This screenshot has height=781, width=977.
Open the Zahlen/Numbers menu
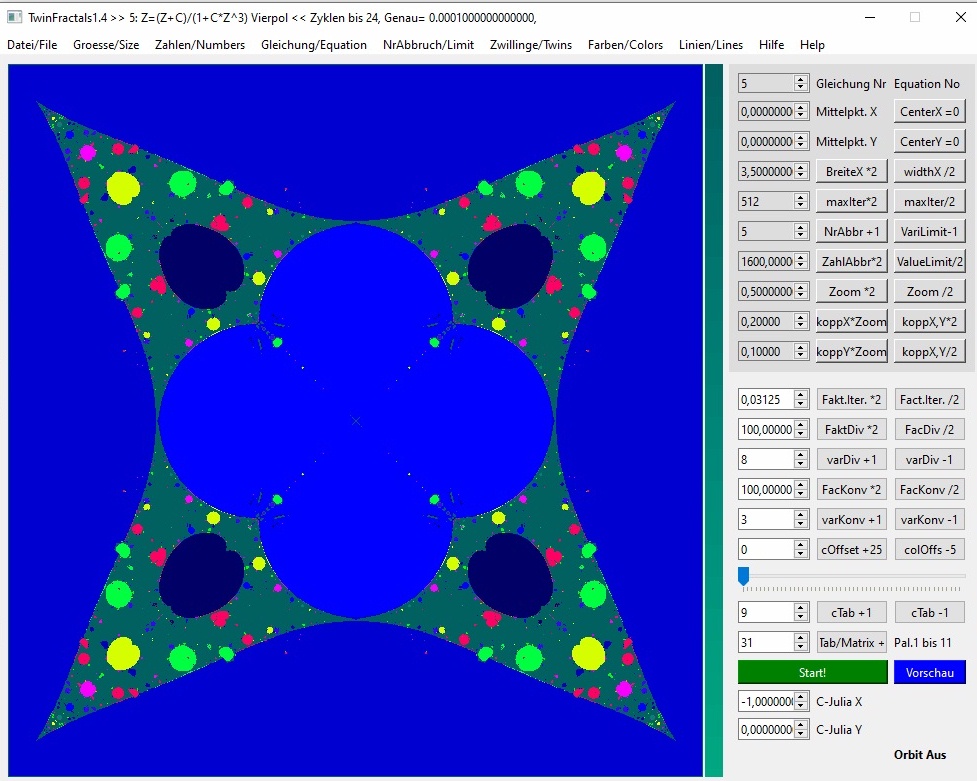coord(200,45)
